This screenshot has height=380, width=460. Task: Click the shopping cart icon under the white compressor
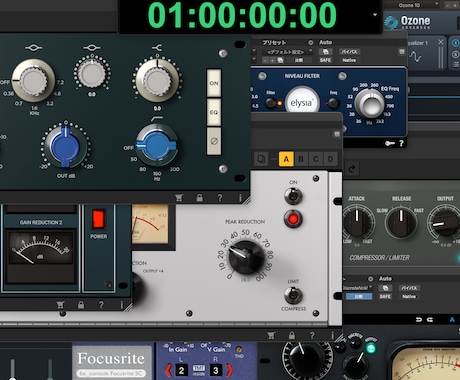(x=271, y=335)
